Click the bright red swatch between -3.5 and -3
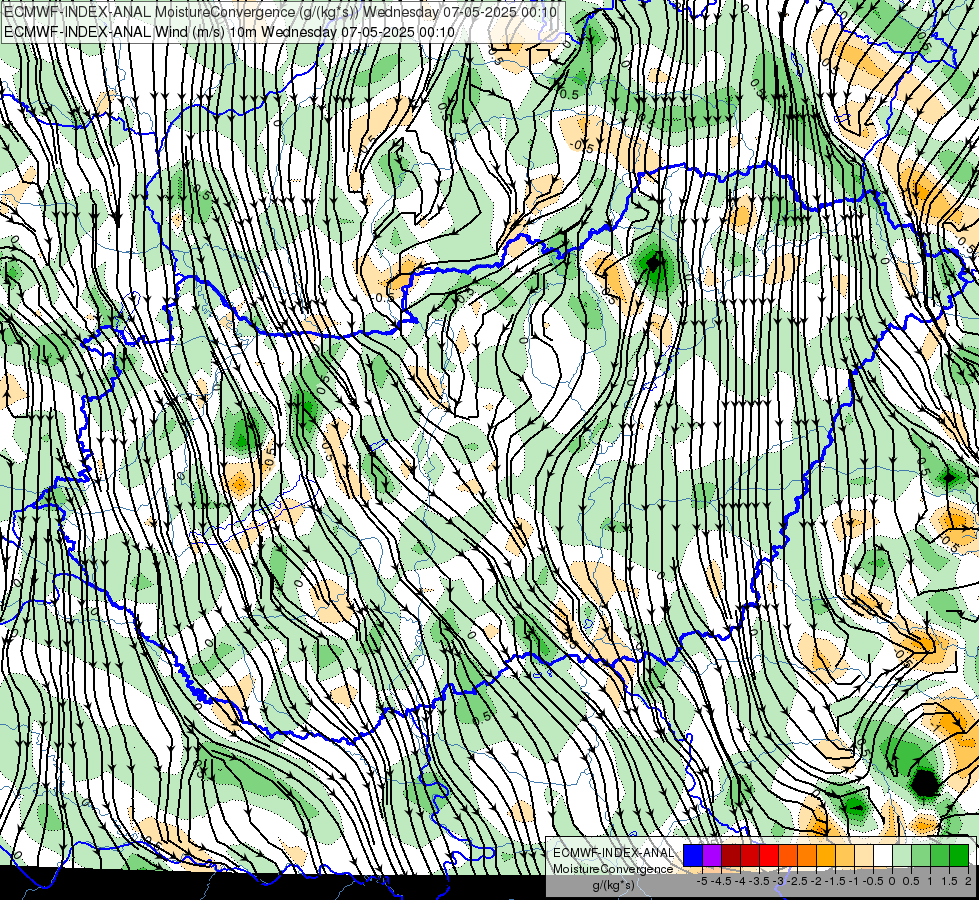Screen dimensions: 979x900 [x=769, y=855]
